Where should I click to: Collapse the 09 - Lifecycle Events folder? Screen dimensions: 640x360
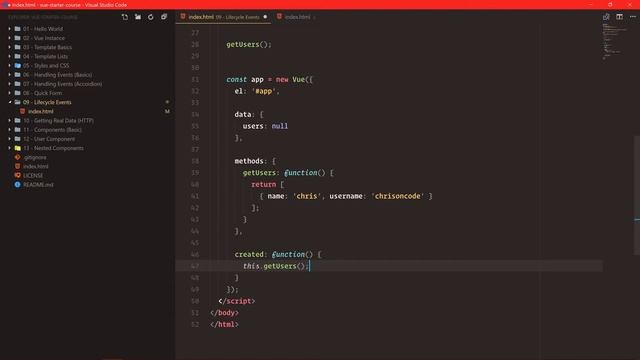(9, 102)
